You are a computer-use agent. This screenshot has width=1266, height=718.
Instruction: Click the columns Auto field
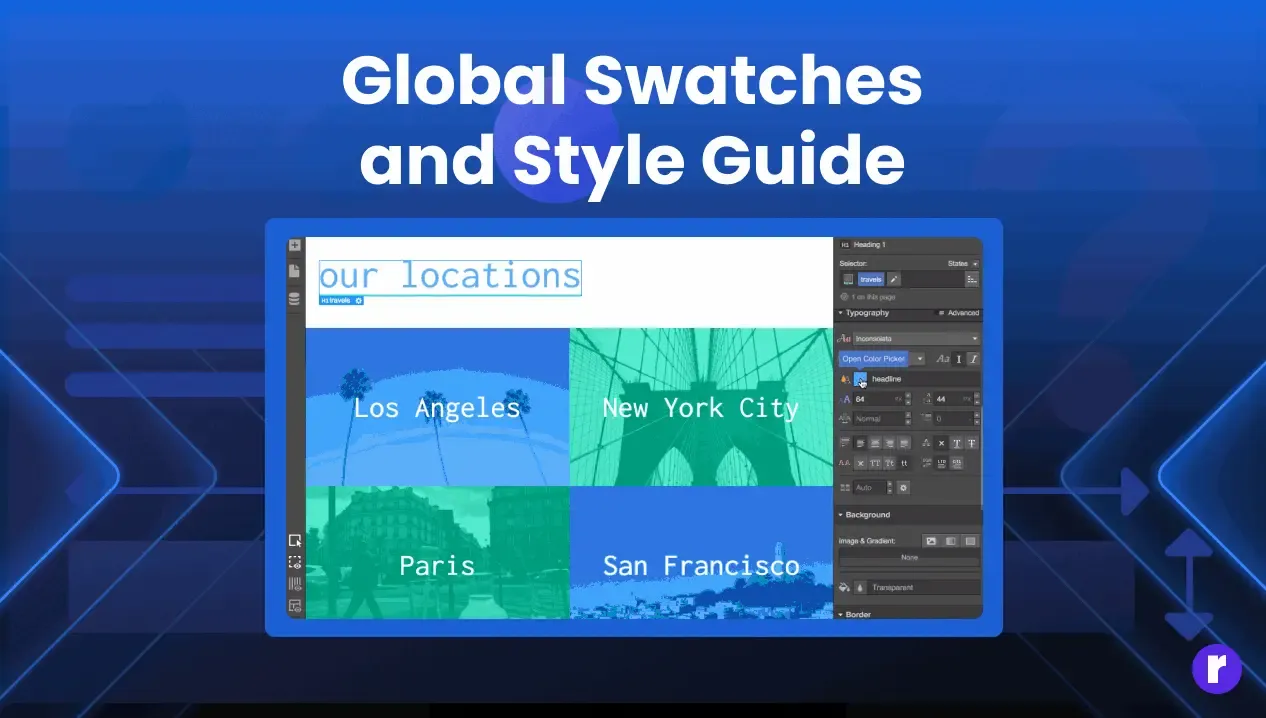(x=870, y=488)
